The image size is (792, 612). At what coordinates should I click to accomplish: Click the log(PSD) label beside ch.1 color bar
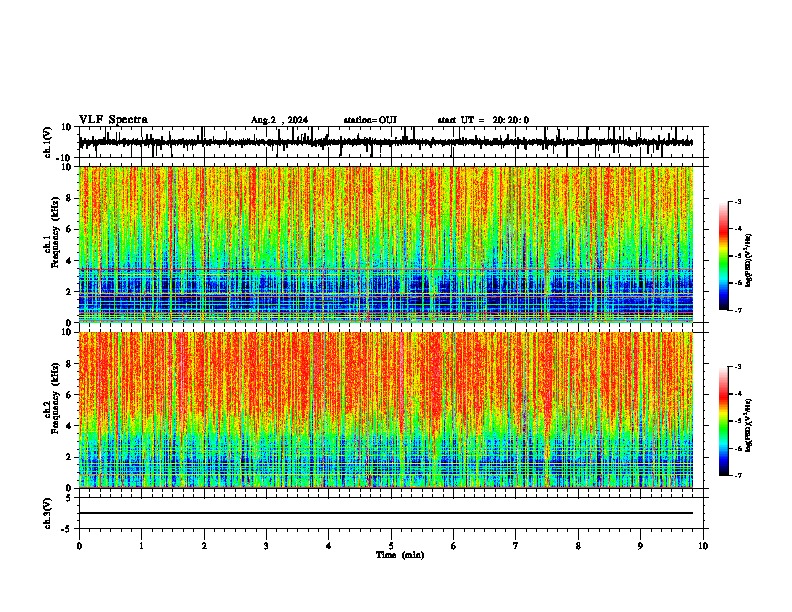748,261
